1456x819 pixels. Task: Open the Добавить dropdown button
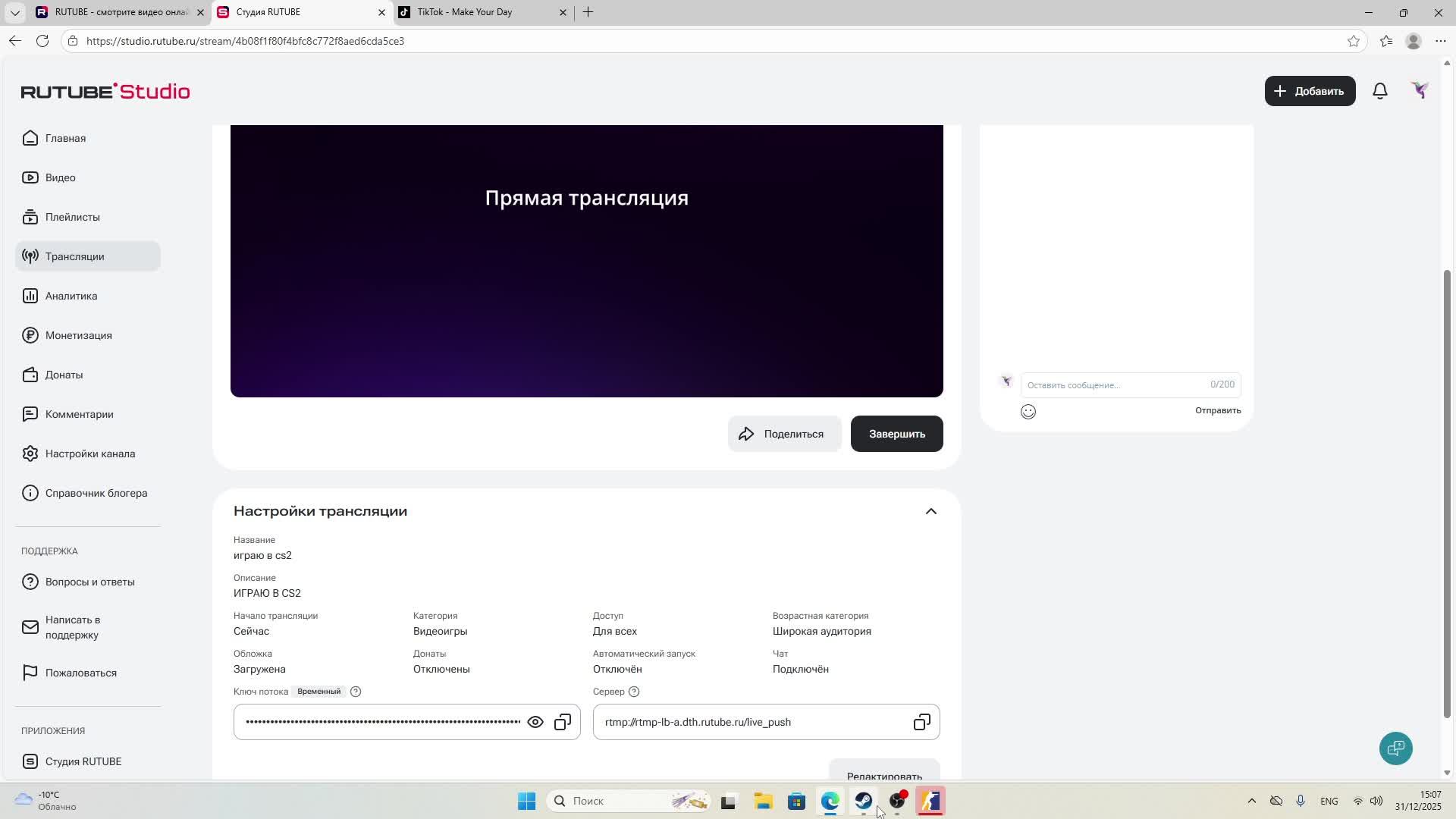[1310, 91]
